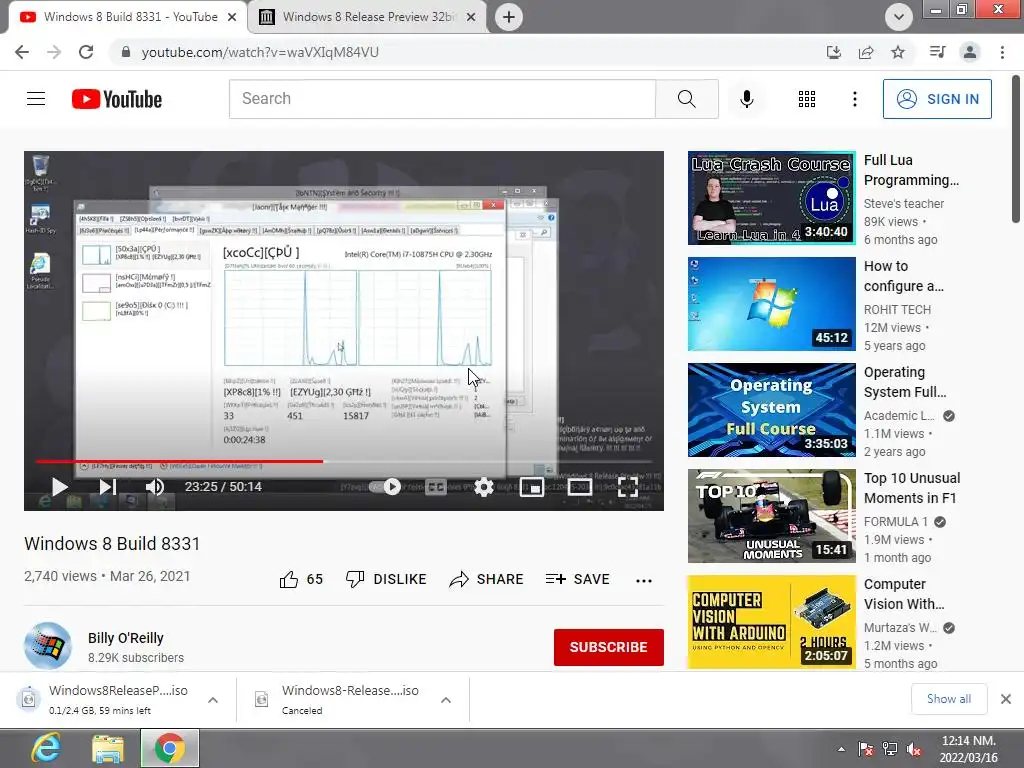Skip to the next video
This screenshot has height=768, width=1024.
pyautogui.click(x=108, y=487)
